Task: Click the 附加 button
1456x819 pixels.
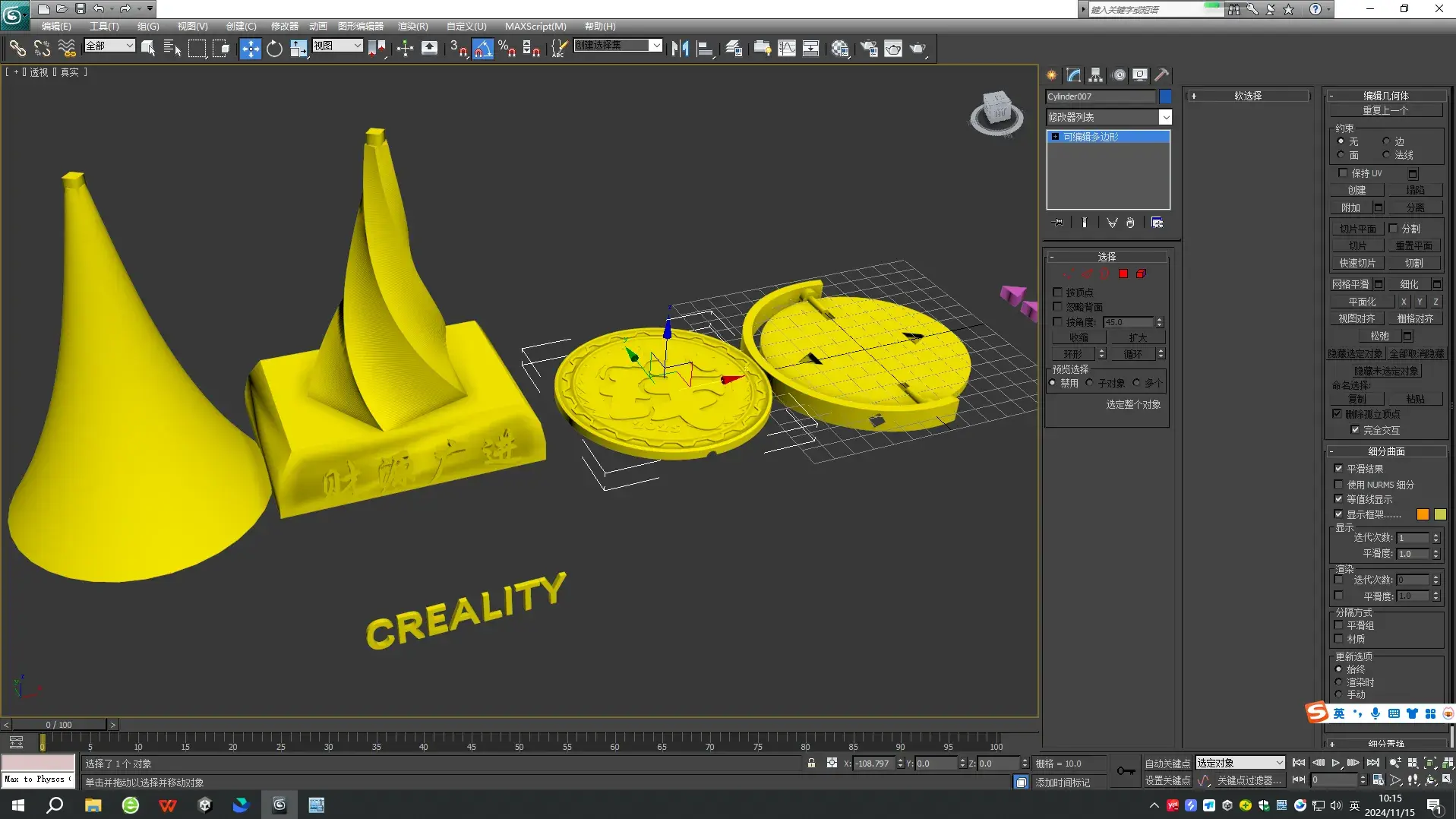Action: click(1350, 207)
